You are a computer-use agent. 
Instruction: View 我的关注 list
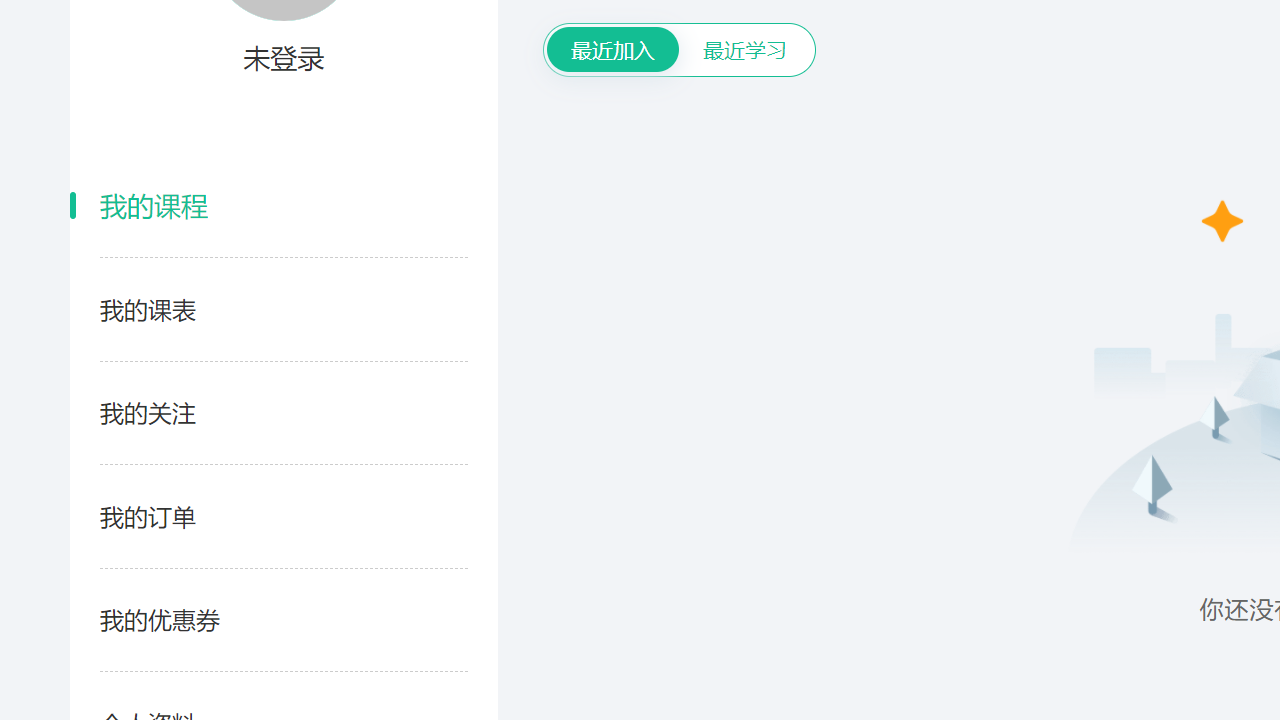coord(147,413)
